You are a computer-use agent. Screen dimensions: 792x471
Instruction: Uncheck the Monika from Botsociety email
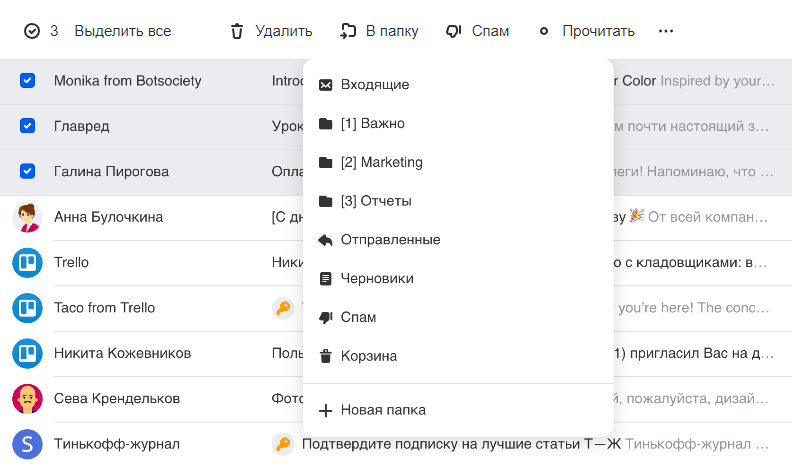click(x=28, y=80)
